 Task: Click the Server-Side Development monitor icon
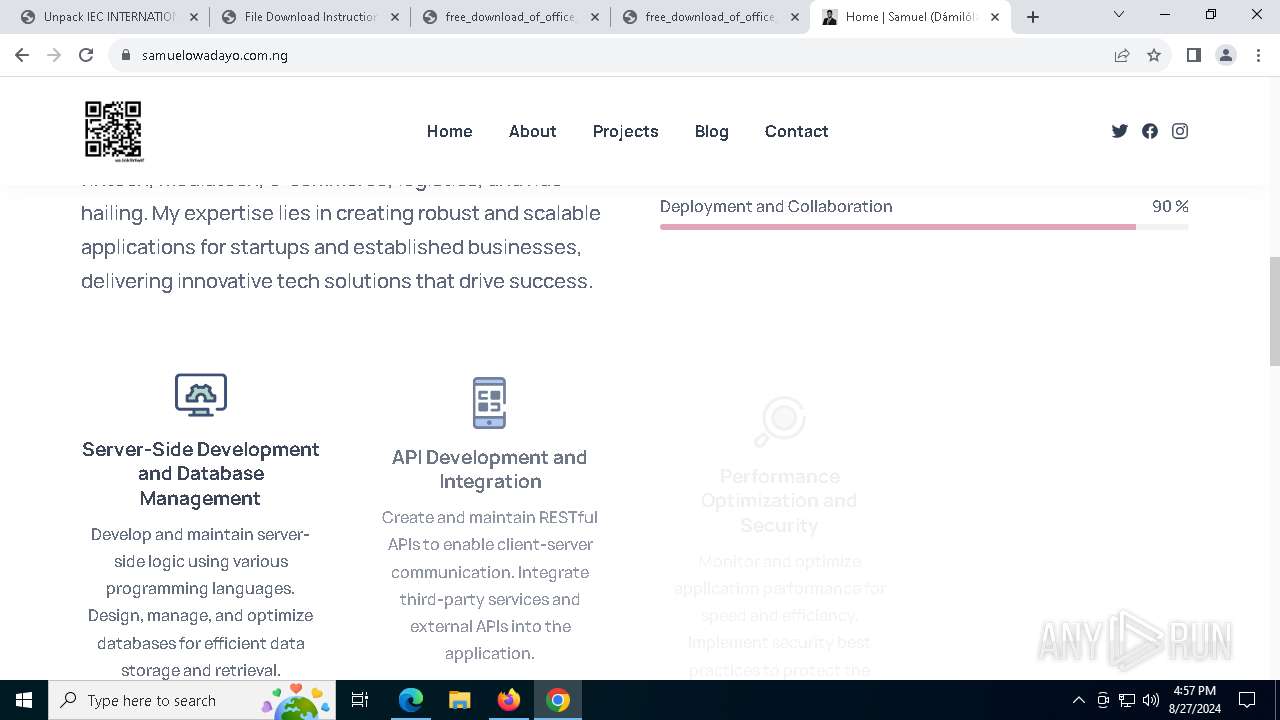coord(201,395)
